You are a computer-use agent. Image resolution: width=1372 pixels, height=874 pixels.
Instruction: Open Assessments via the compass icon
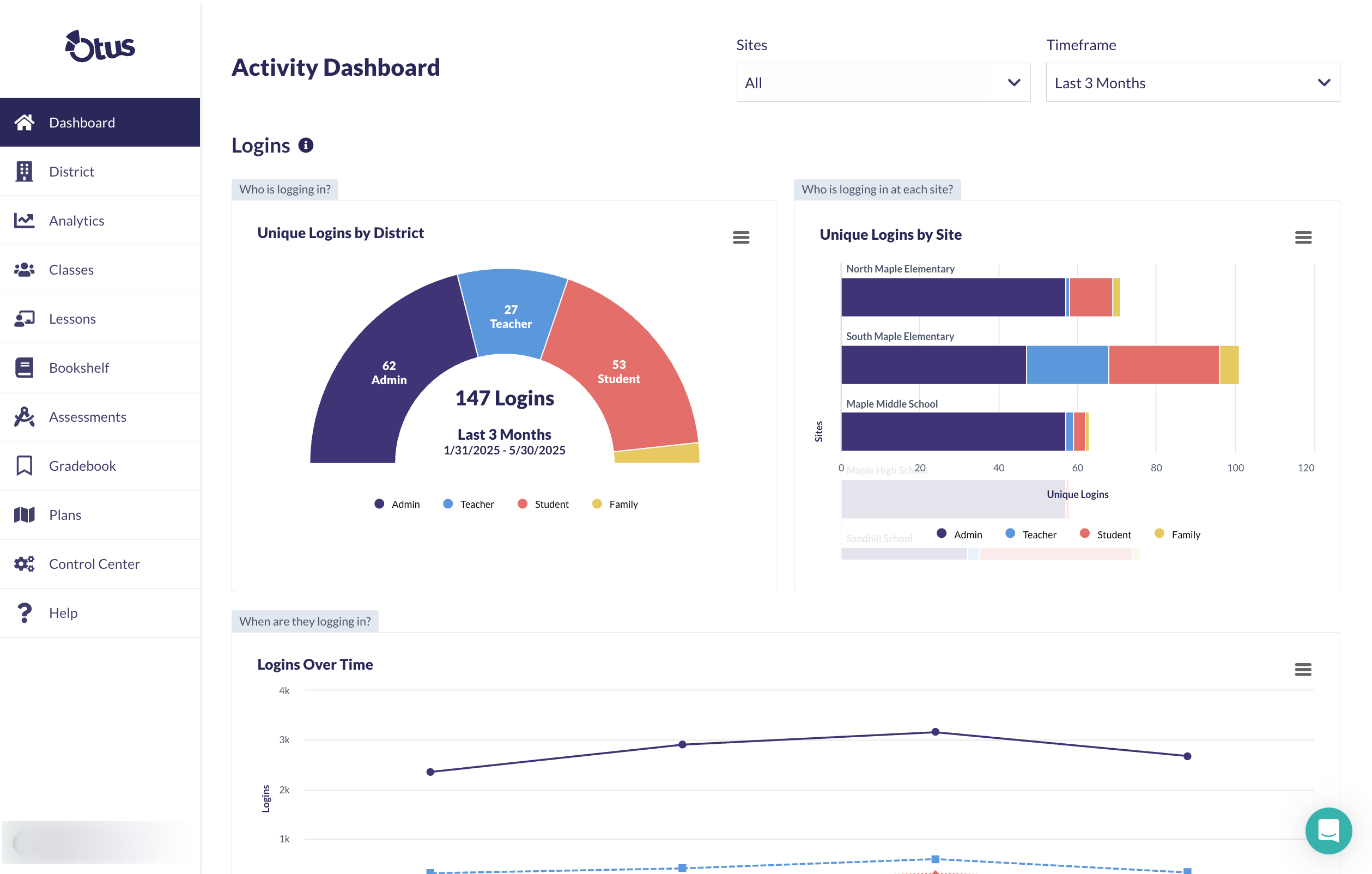pos(24,416)
